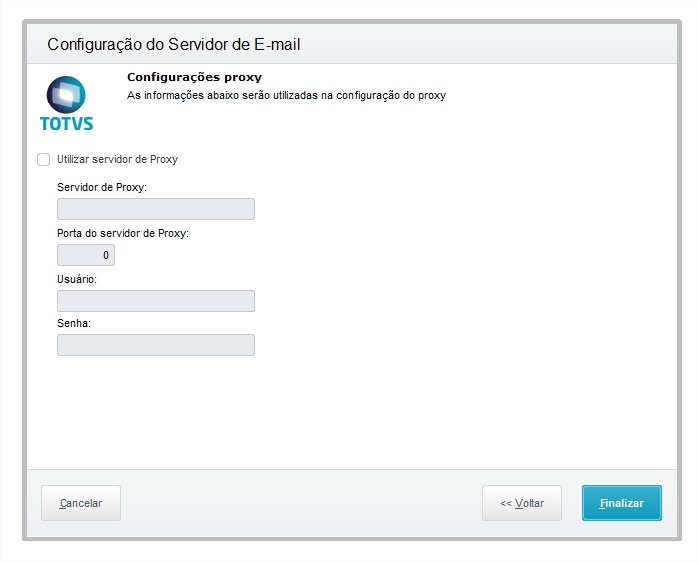Image resolution: width=698 pixels, height=563 pixels.
Task: Finish setup with the Finalizar button
Action: 621,503
